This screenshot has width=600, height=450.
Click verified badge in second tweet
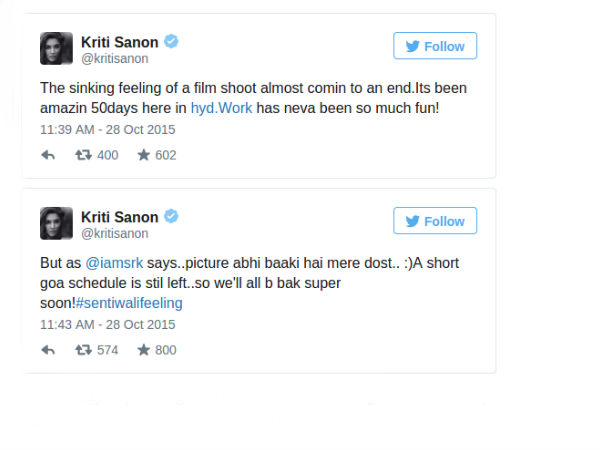172,217
